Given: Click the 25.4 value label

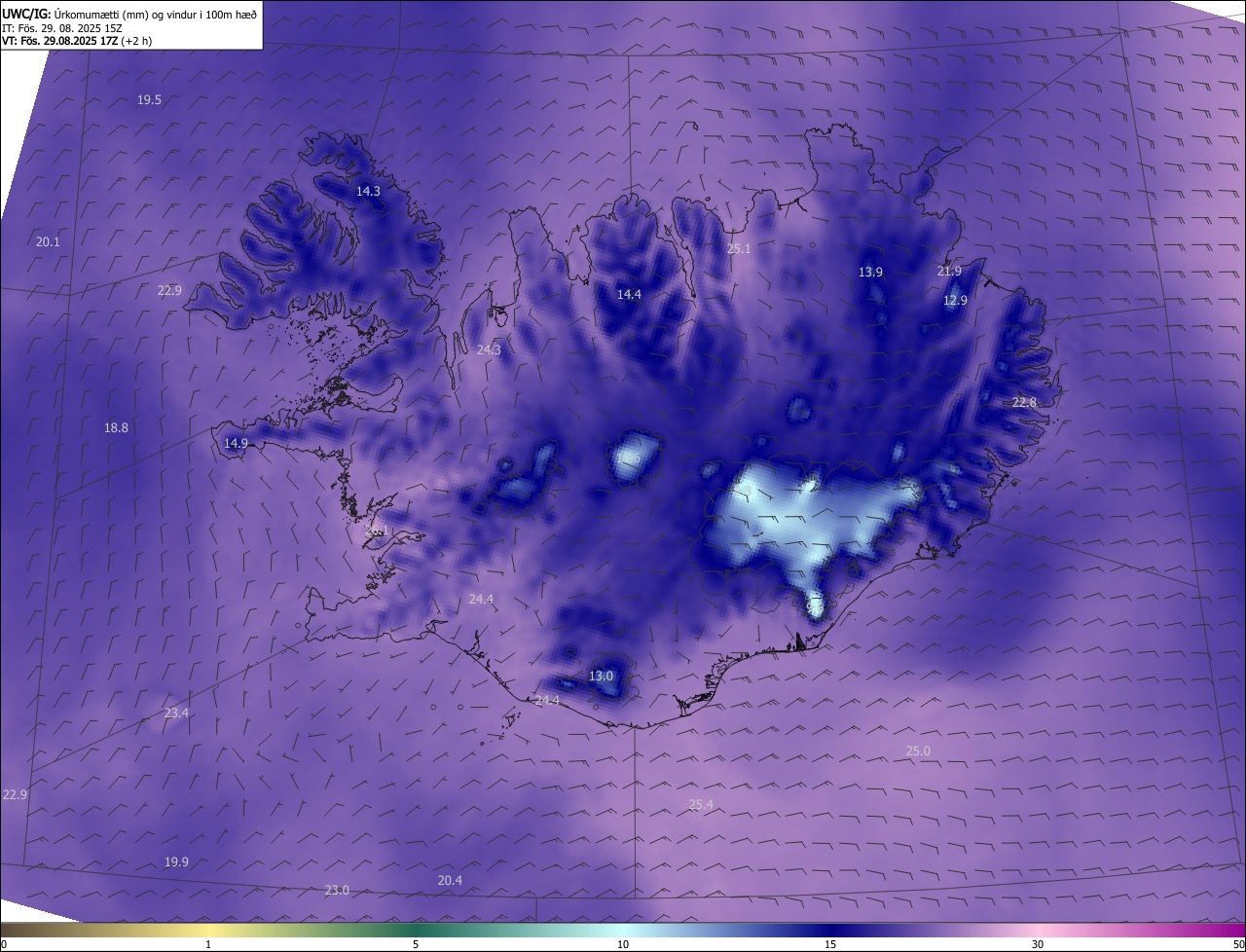Looking at the screenshot, I should (701, 805).
